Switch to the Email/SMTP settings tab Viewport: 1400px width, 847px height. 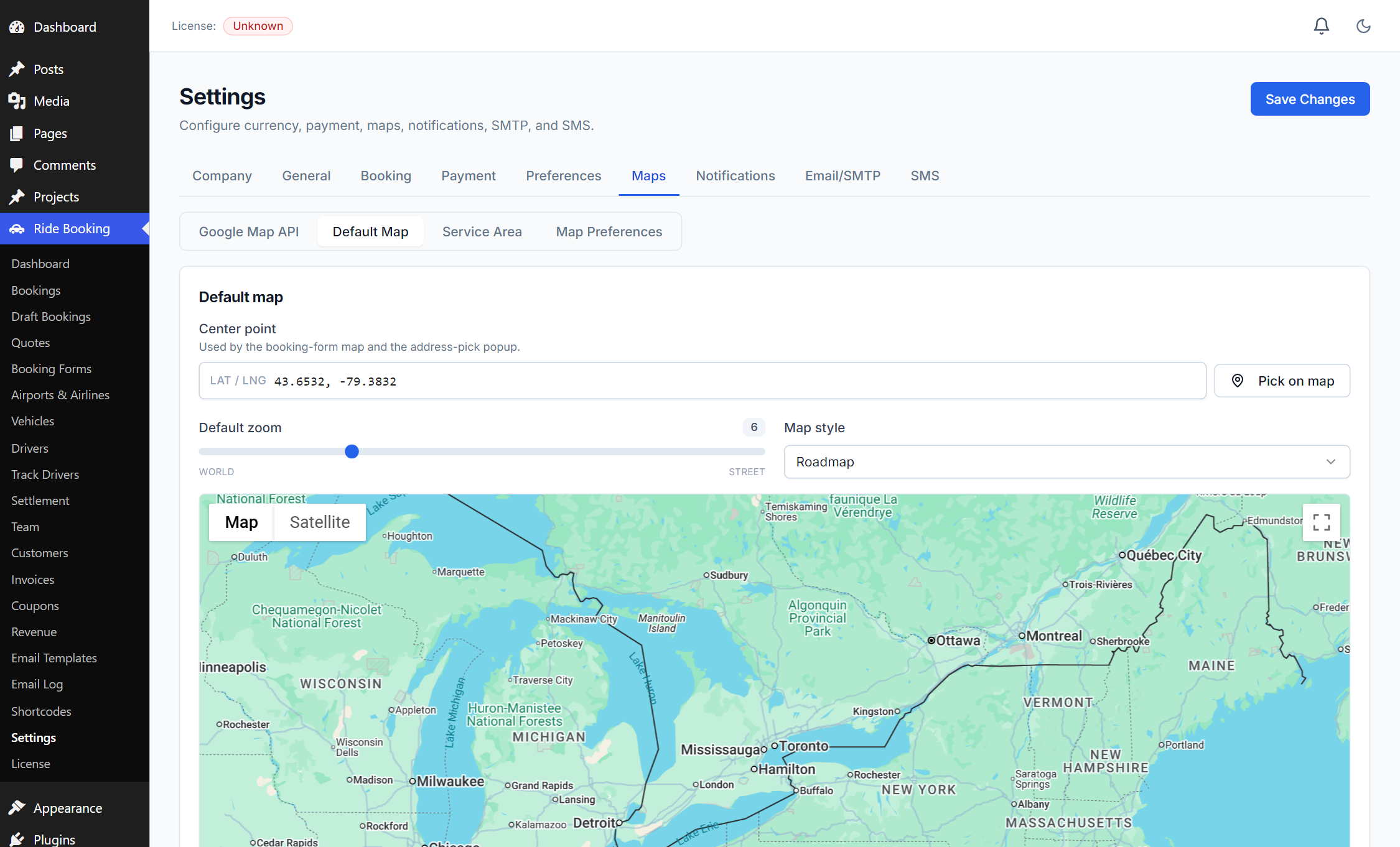click(x=842, y=175)
